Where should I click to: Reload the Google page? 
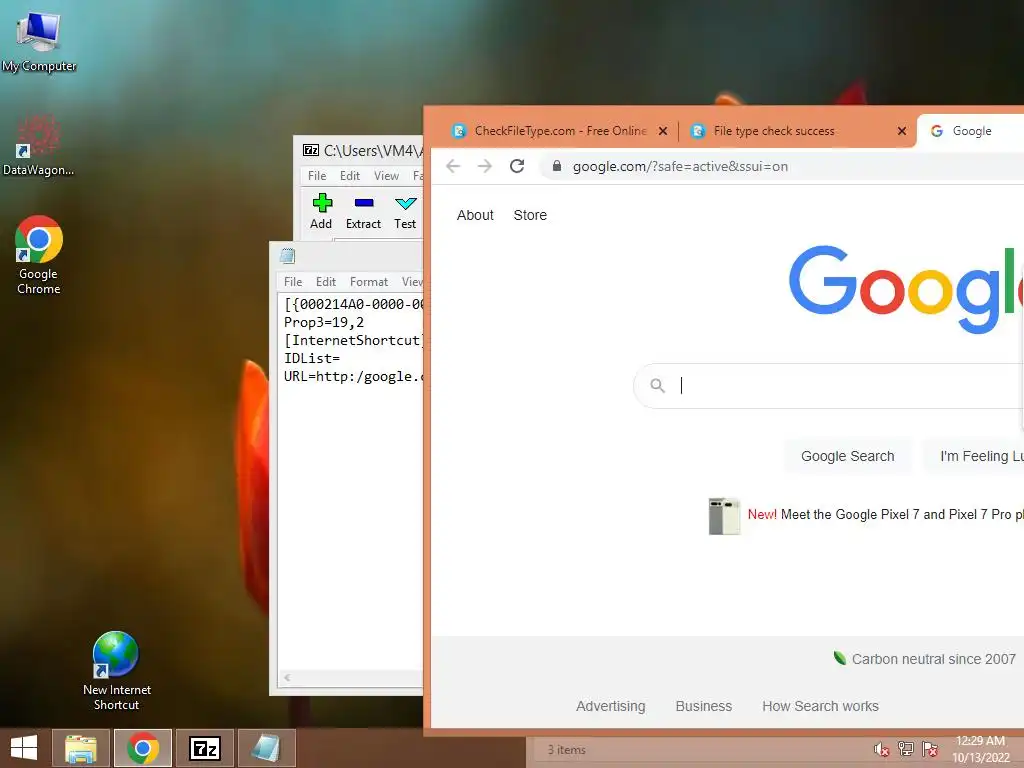point(517,167)
